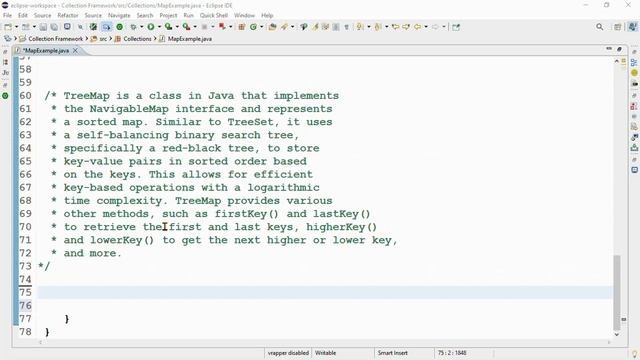Open the Refactor menu
The width and height of the screenshot is (640, 360).
tap(68, 15)
